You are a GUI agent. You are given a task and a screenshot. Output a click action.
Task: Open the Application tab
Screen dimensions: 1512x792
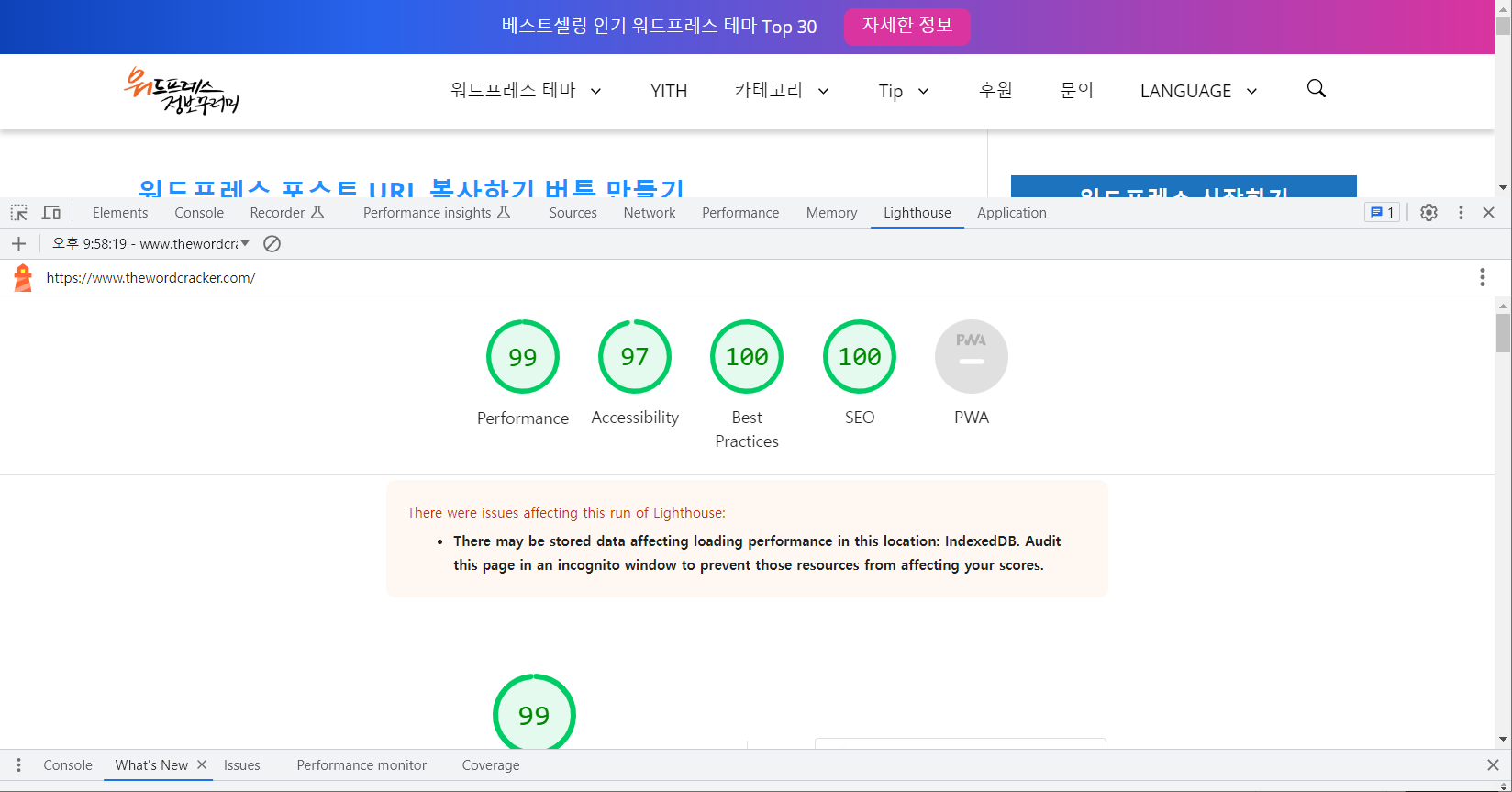(x=1012, y=213)
